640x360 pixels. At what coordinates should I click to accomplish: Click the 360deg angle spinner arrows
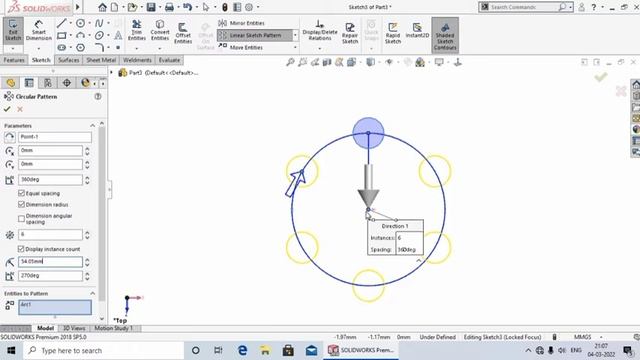pyautogui.click(x=87, y=180)
